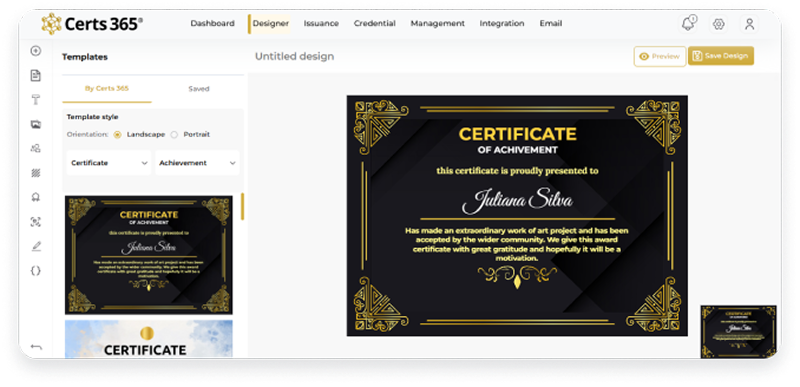This screenshot has height=387, width=800.
Task: Go to Dashboard menu
Action: (212, 23)
